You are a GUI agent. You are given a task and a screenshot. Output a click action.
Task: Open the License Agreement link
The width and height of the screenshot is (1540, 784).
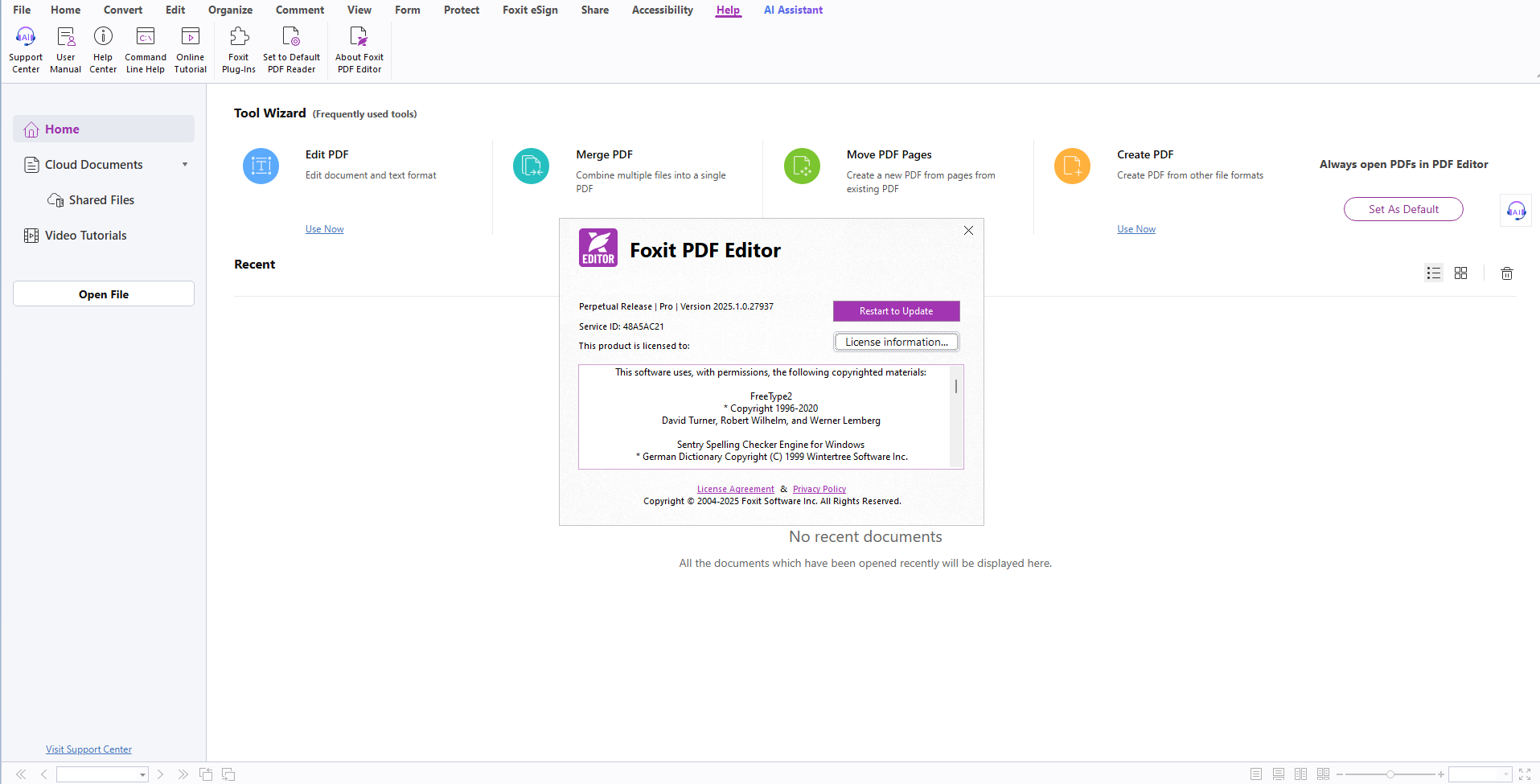[x=735, y=489]
